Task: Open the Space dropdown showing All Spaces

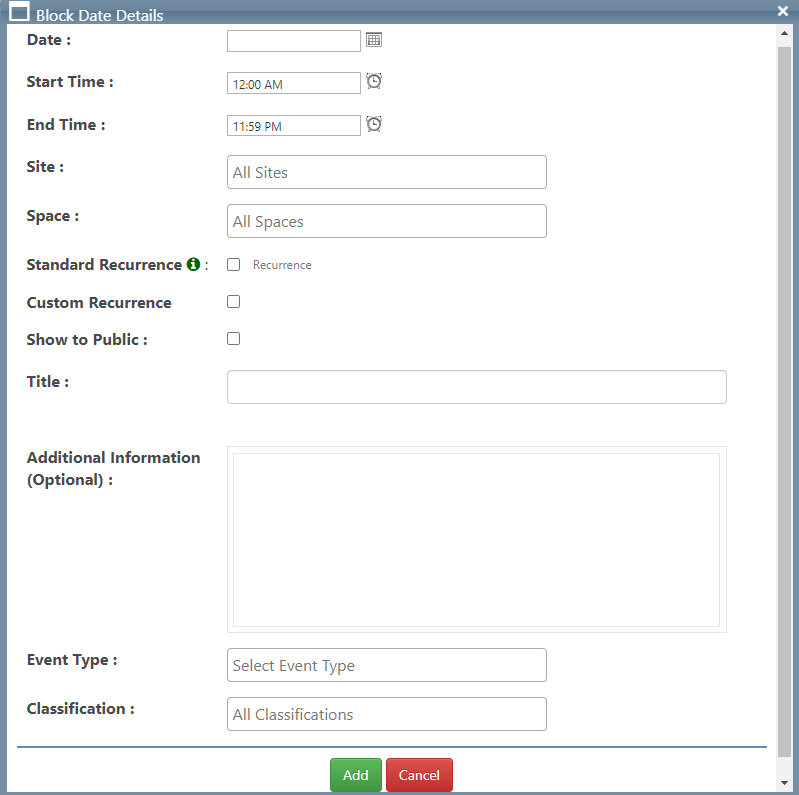Action: point(387,221)
